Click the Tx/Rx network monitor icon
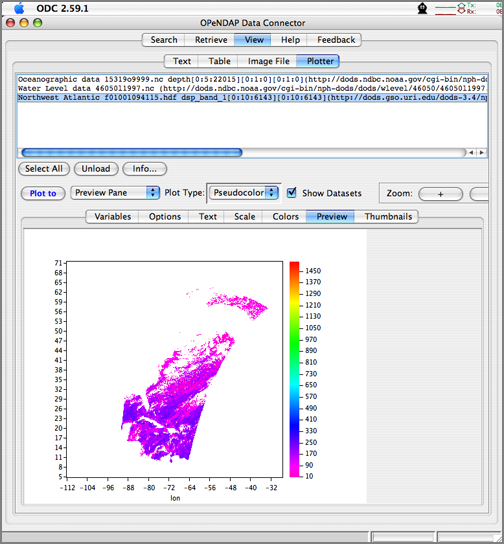Image resolution: width=504 pixels, height=544 pixels. 456,8
